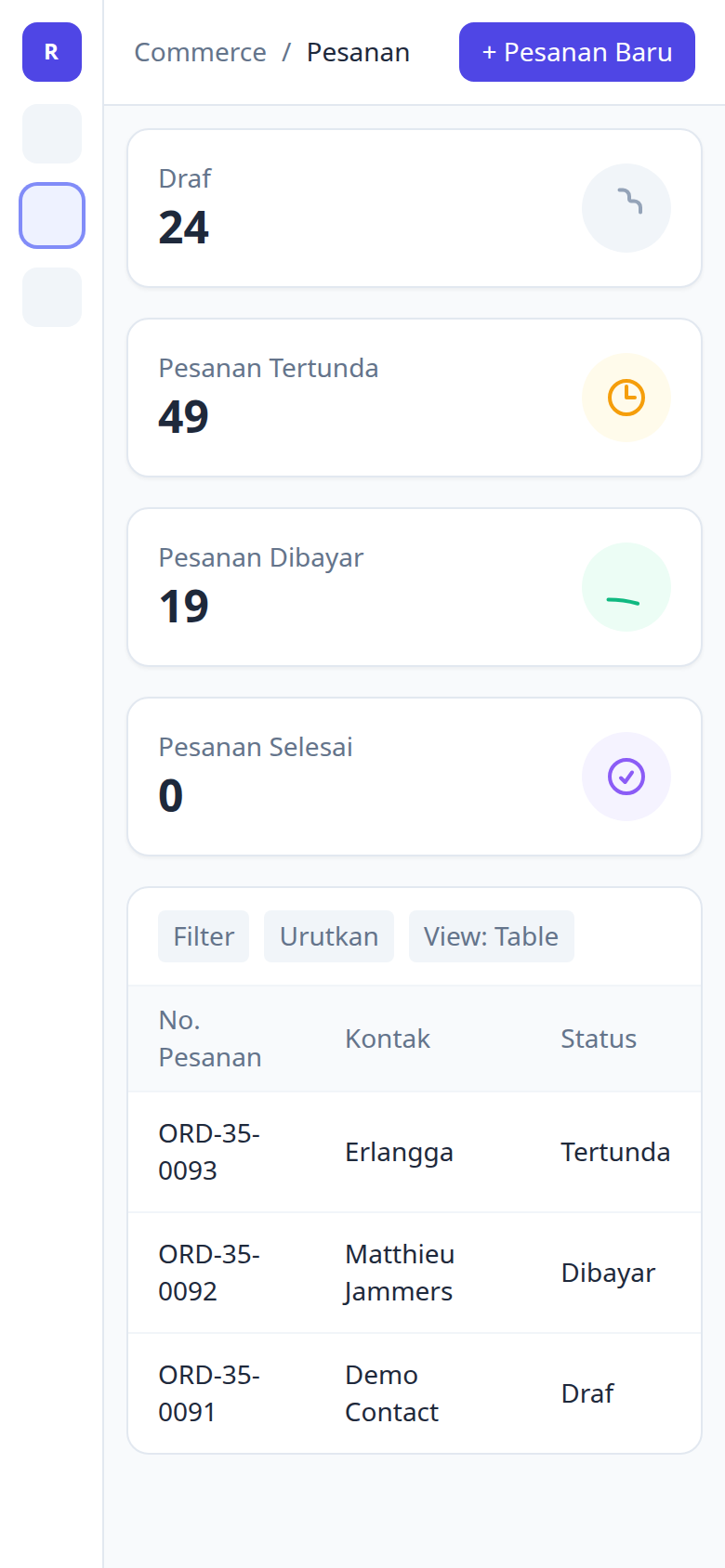This screenshot has width=725, height=1568.
Task: Click the Kontak column header
Action: pos(388,1039)
